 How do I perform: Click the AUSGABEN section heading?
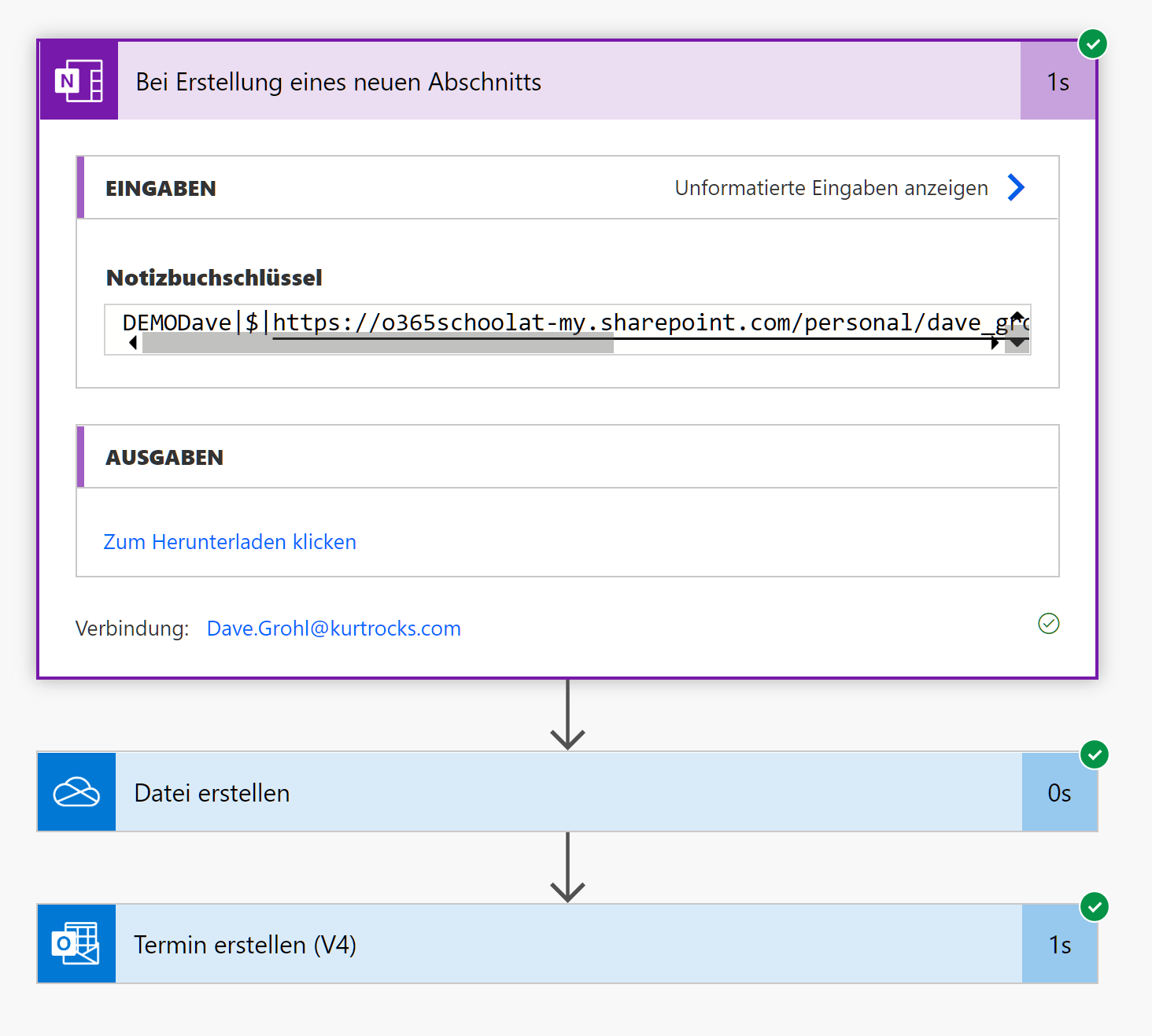coord(164,458)
